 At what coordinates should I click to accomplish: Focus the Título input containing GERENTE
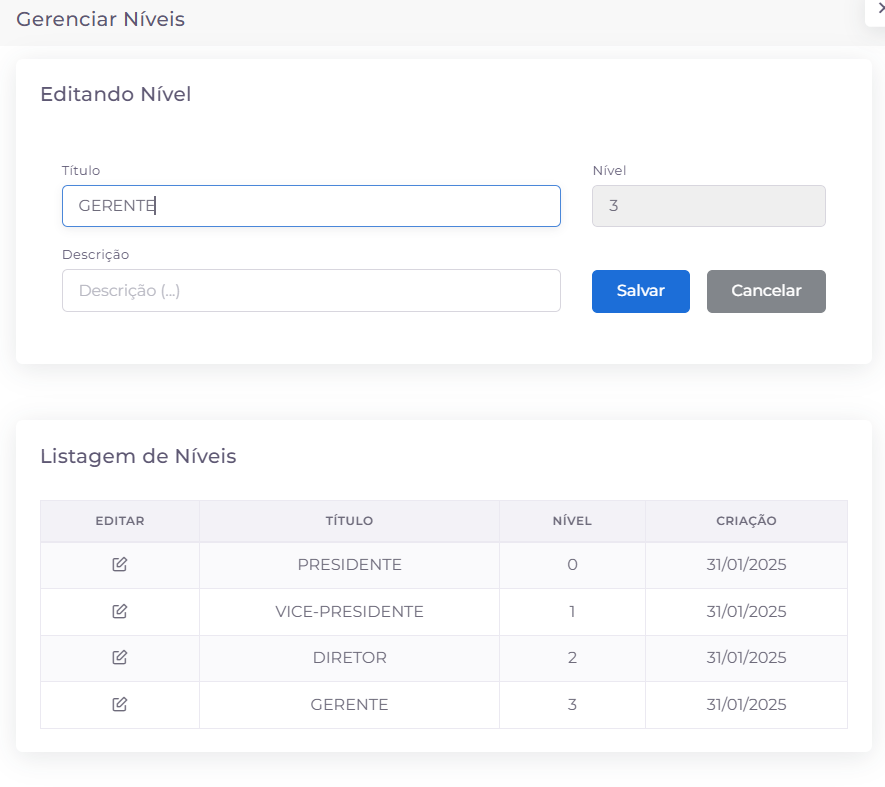pos(311,206)
